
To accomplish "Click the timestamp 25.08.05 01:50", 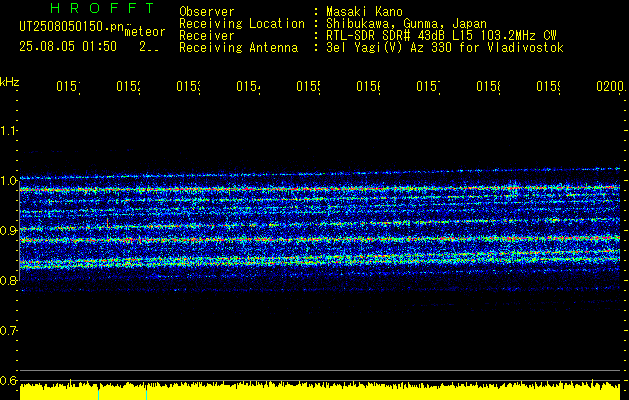I will pyautogui.click(x=68, y=47).
